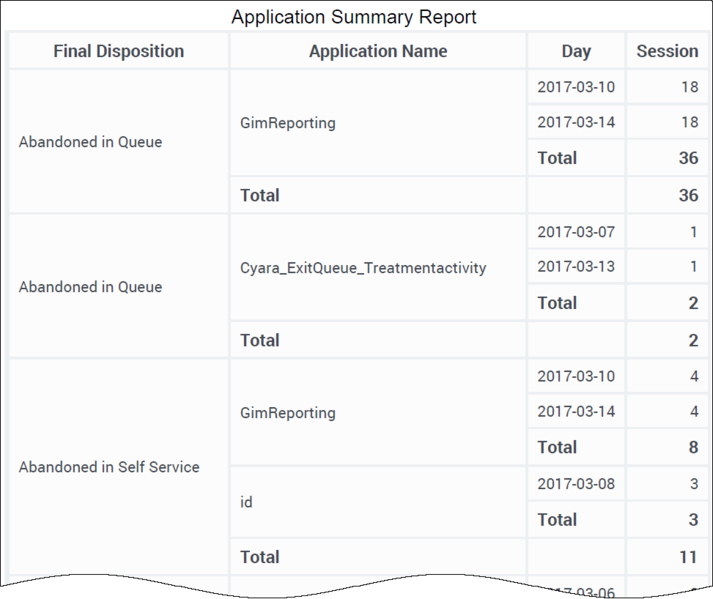The image size is (713, 599).
Task: Select the session count for 2017-03-07
Action: [693, 232]
